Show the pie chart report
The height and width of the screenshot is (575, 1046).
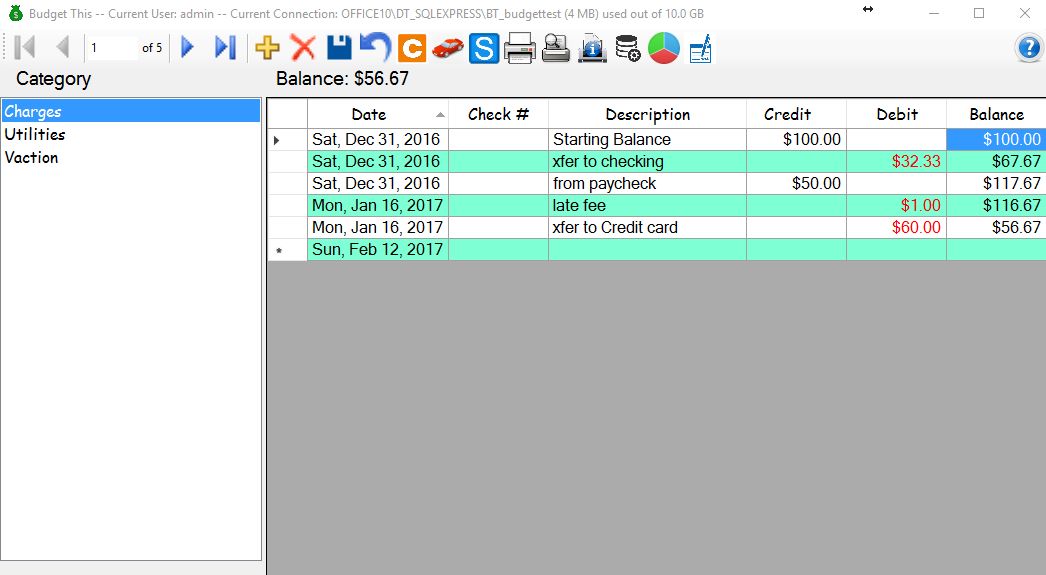[x=664, y=48]
